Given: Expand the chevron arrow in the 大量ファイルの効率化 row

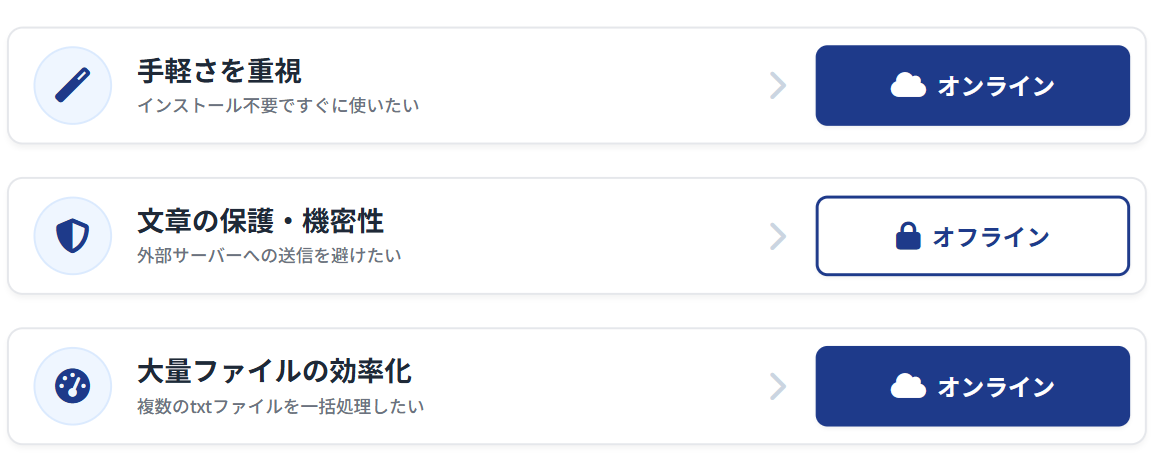Looking at the screenshot, I should (778, 386).
